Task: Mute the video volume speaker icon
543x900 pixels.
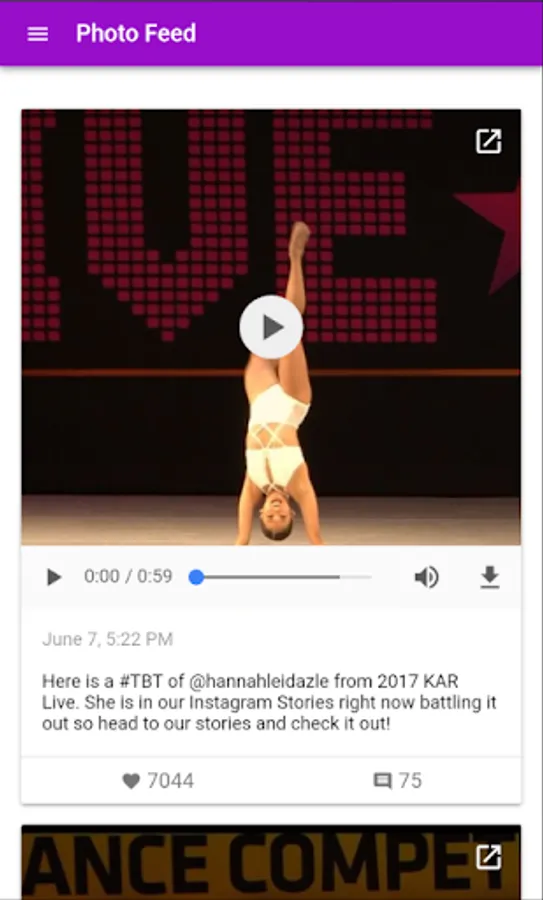Action: (x=426, y=577)
